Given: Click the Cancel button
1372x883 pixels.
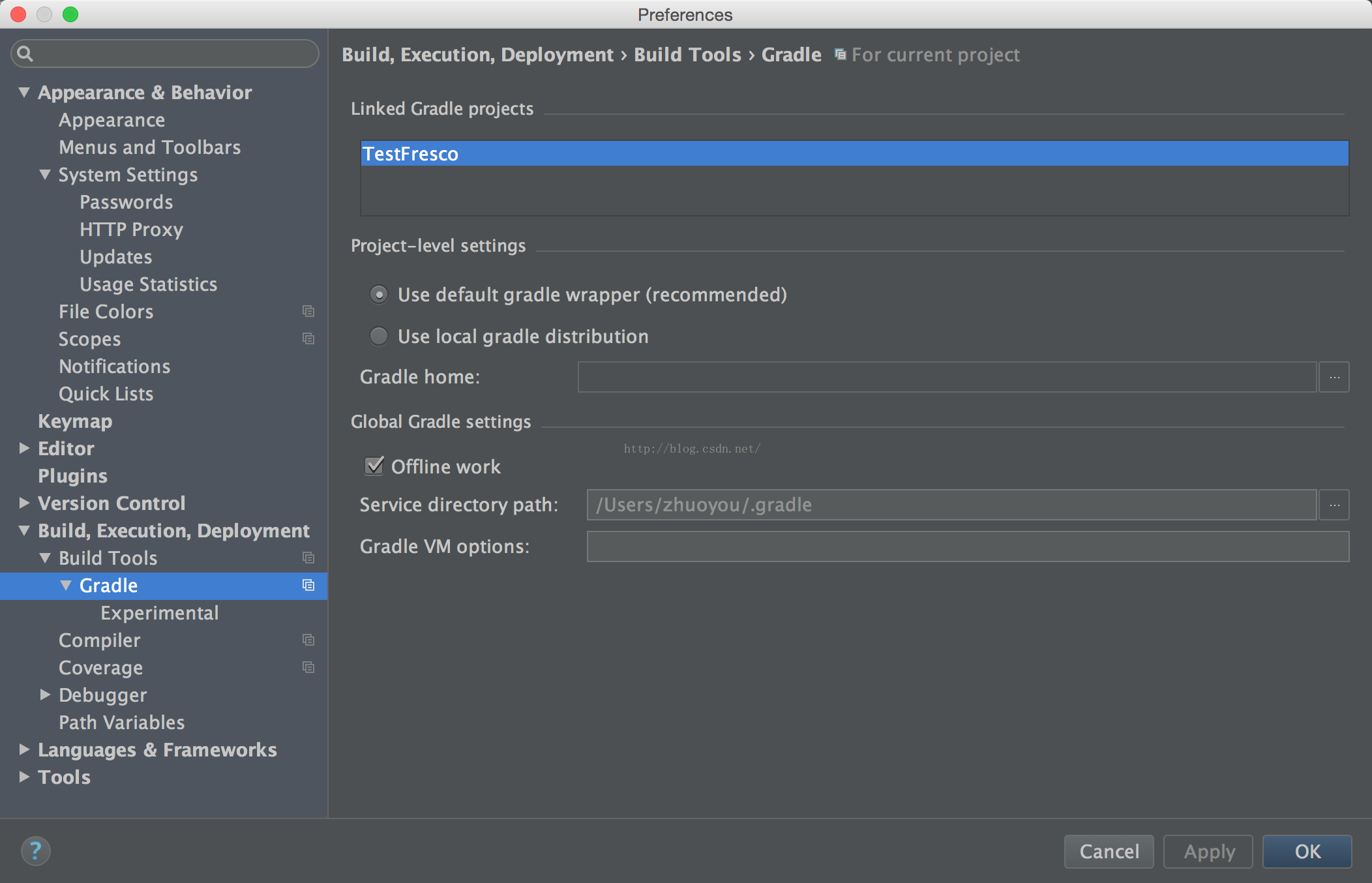Looking at the screenshot, I should (x=1109, y=852).
